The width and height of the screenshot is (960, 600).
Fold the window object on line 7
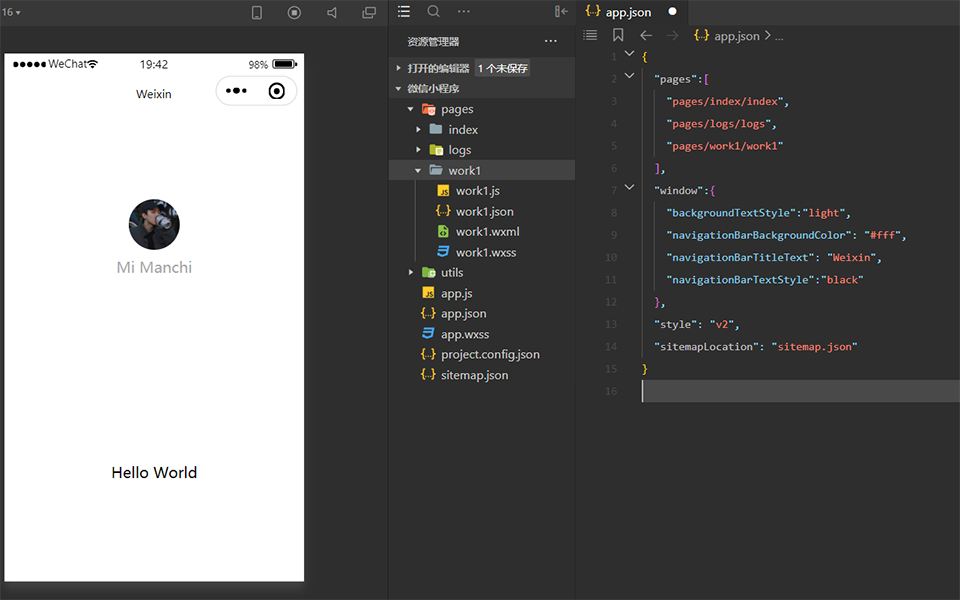click(x=629, y=187)
